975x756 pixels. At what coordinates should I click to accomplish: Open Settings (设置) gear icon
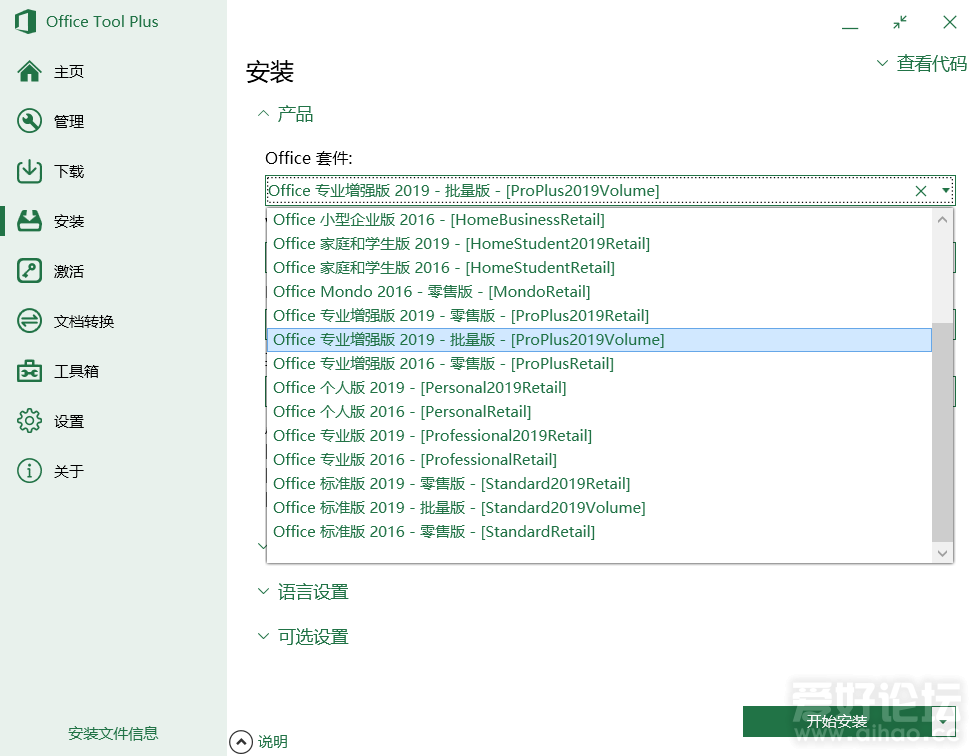[30, 421]
